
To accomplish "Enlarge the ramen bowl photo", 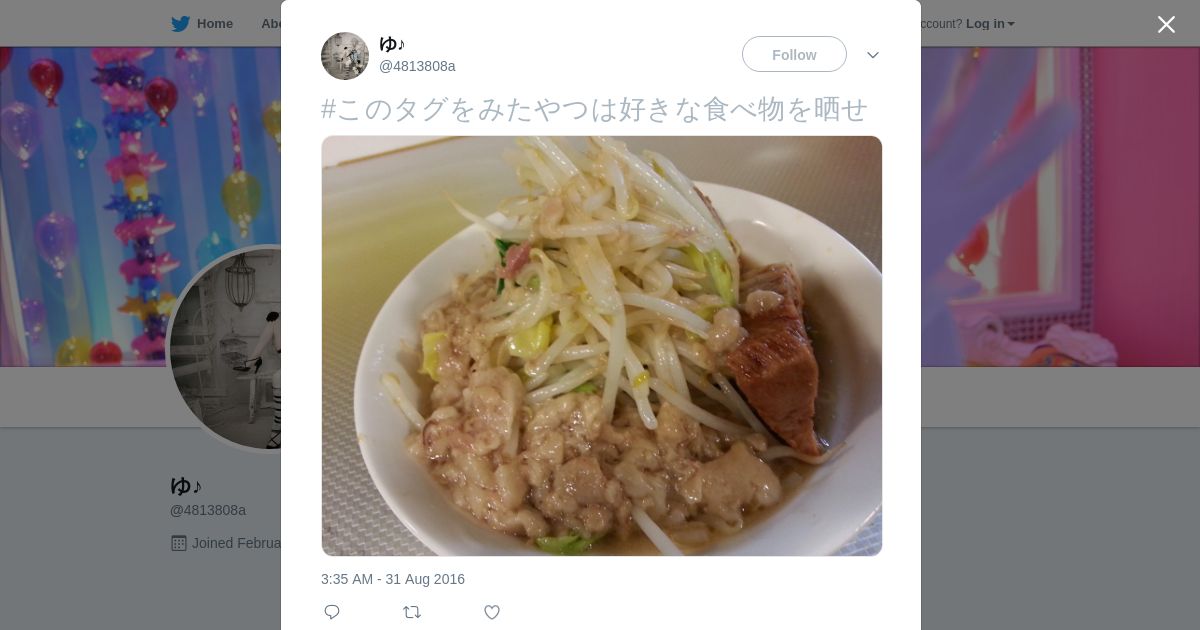I will [x=601, y=346].
